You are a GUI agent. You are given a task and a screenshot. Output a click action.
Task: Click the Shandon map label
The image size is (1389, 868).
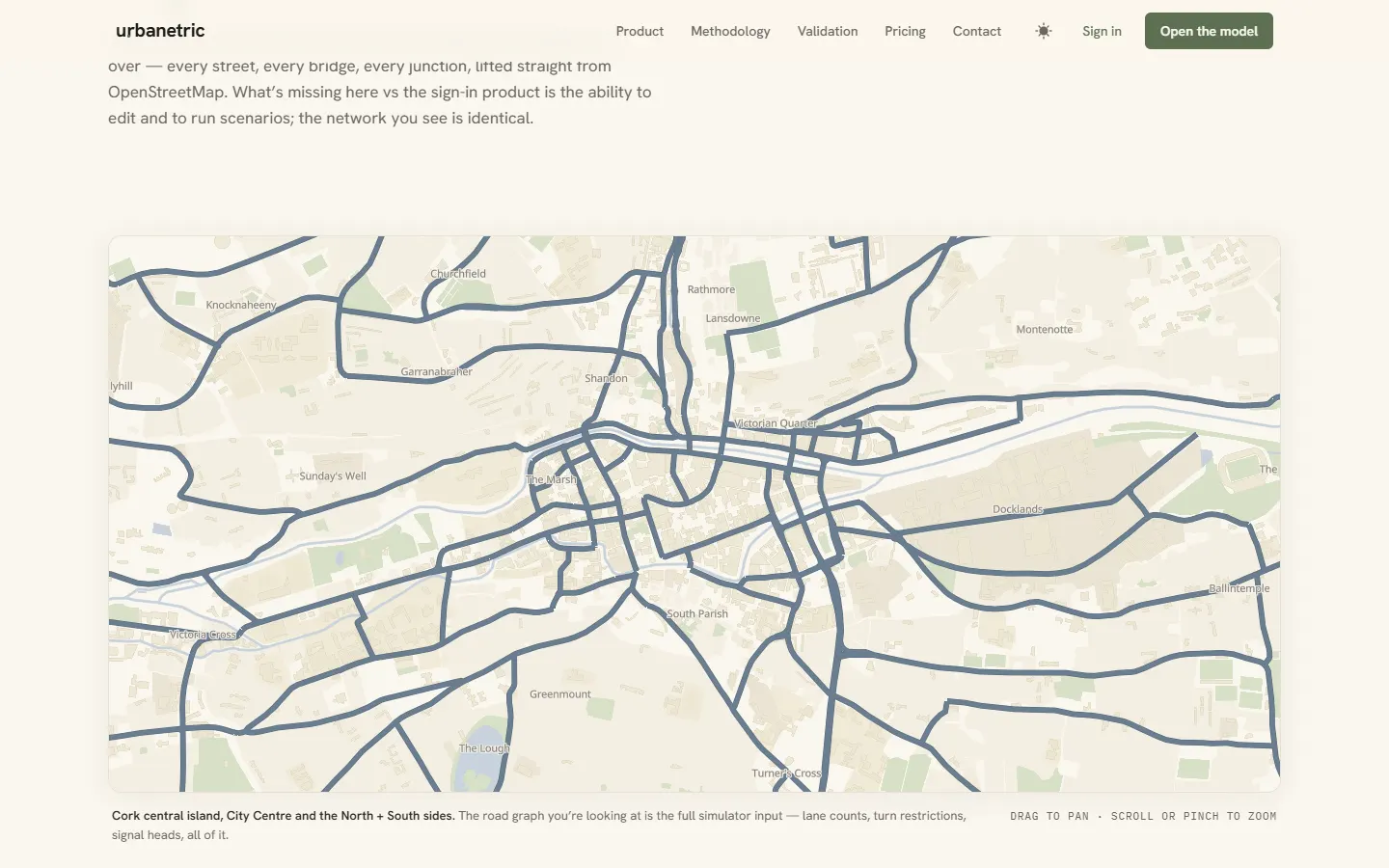pyautogui.click(x=606, y=378)
